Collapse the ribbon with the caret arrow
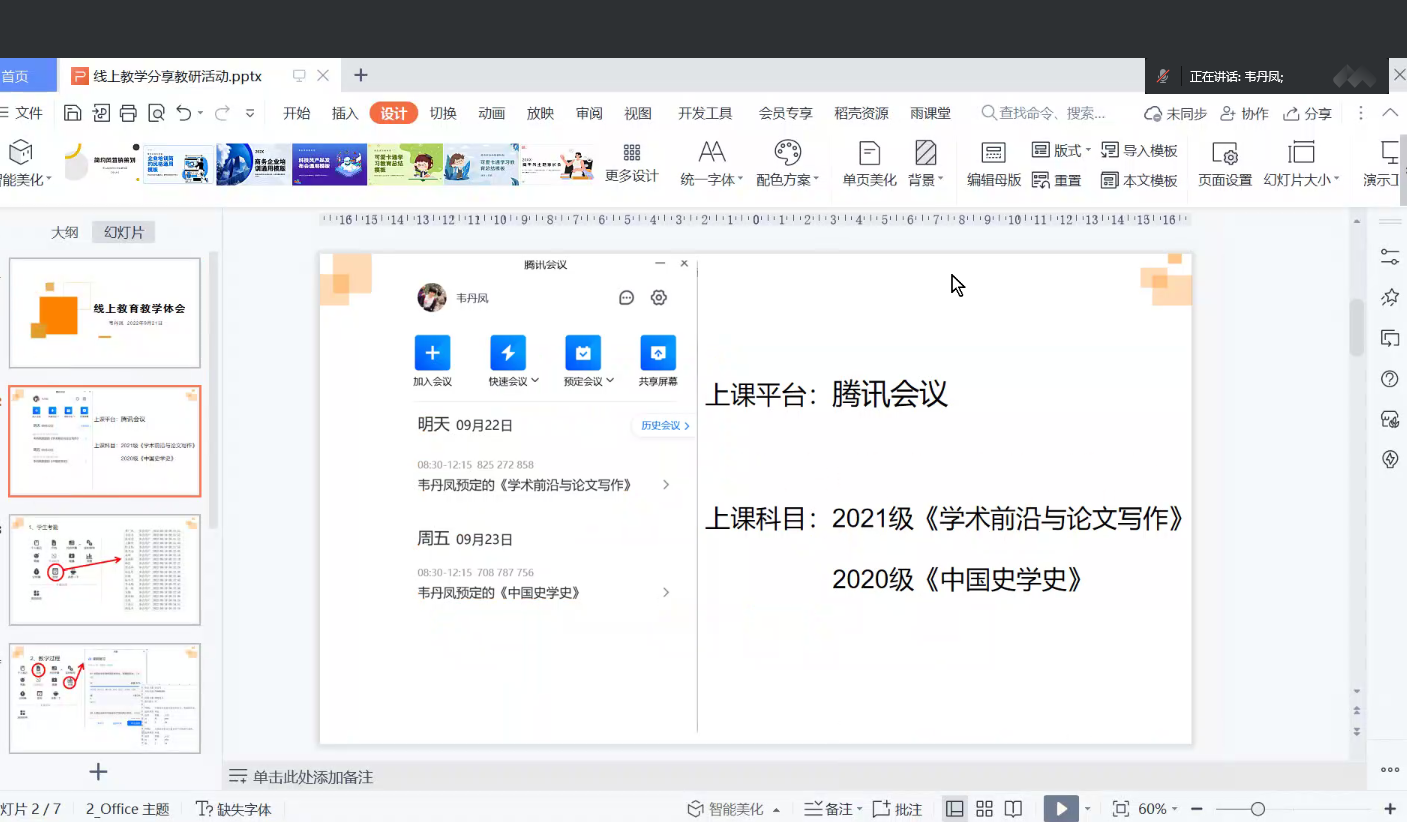Image resolution: width=1407 pixels, height=822 pixels. tap(1390, 113)
